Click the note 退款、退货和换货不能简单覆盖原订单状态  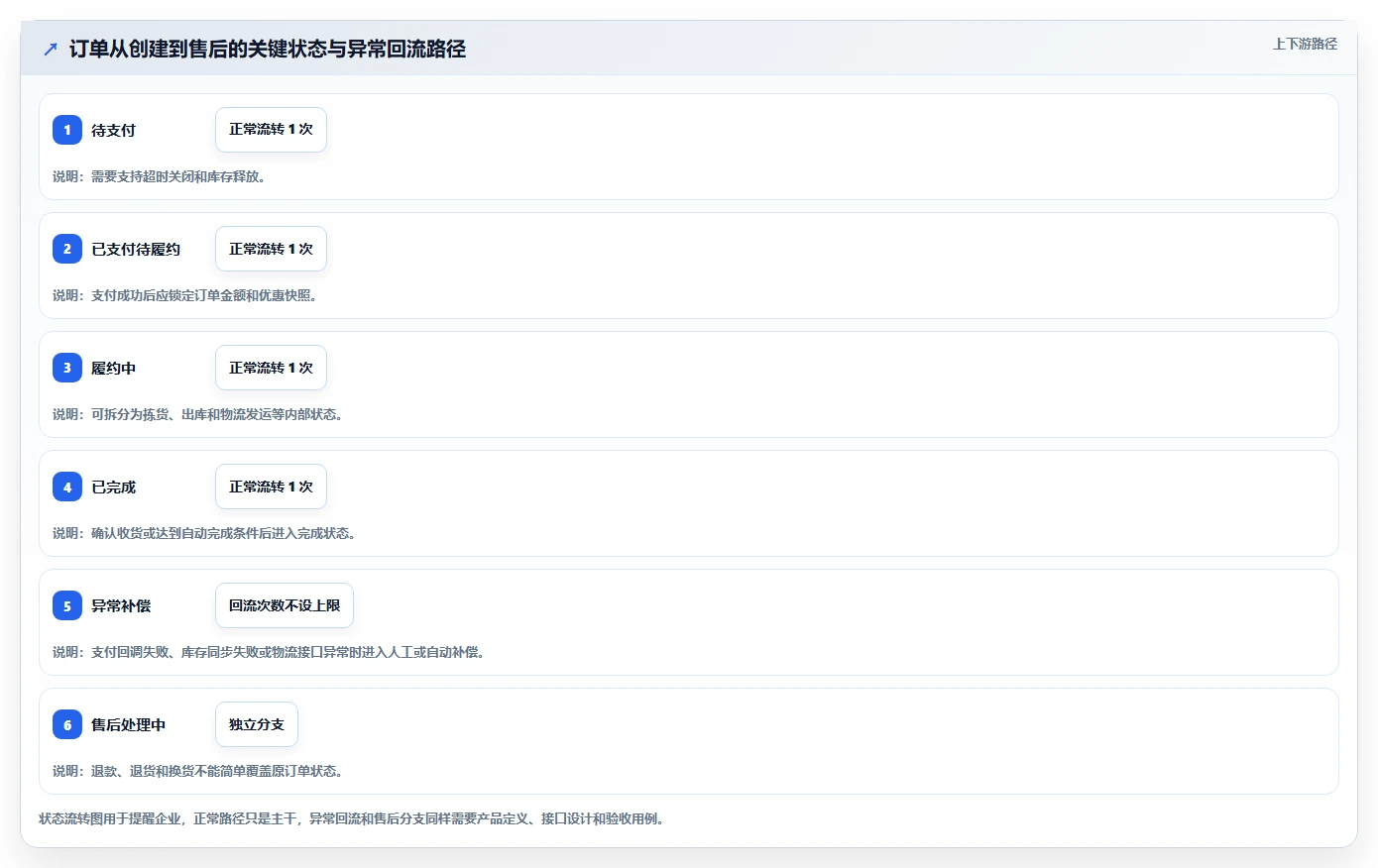(x=197, y=771)
